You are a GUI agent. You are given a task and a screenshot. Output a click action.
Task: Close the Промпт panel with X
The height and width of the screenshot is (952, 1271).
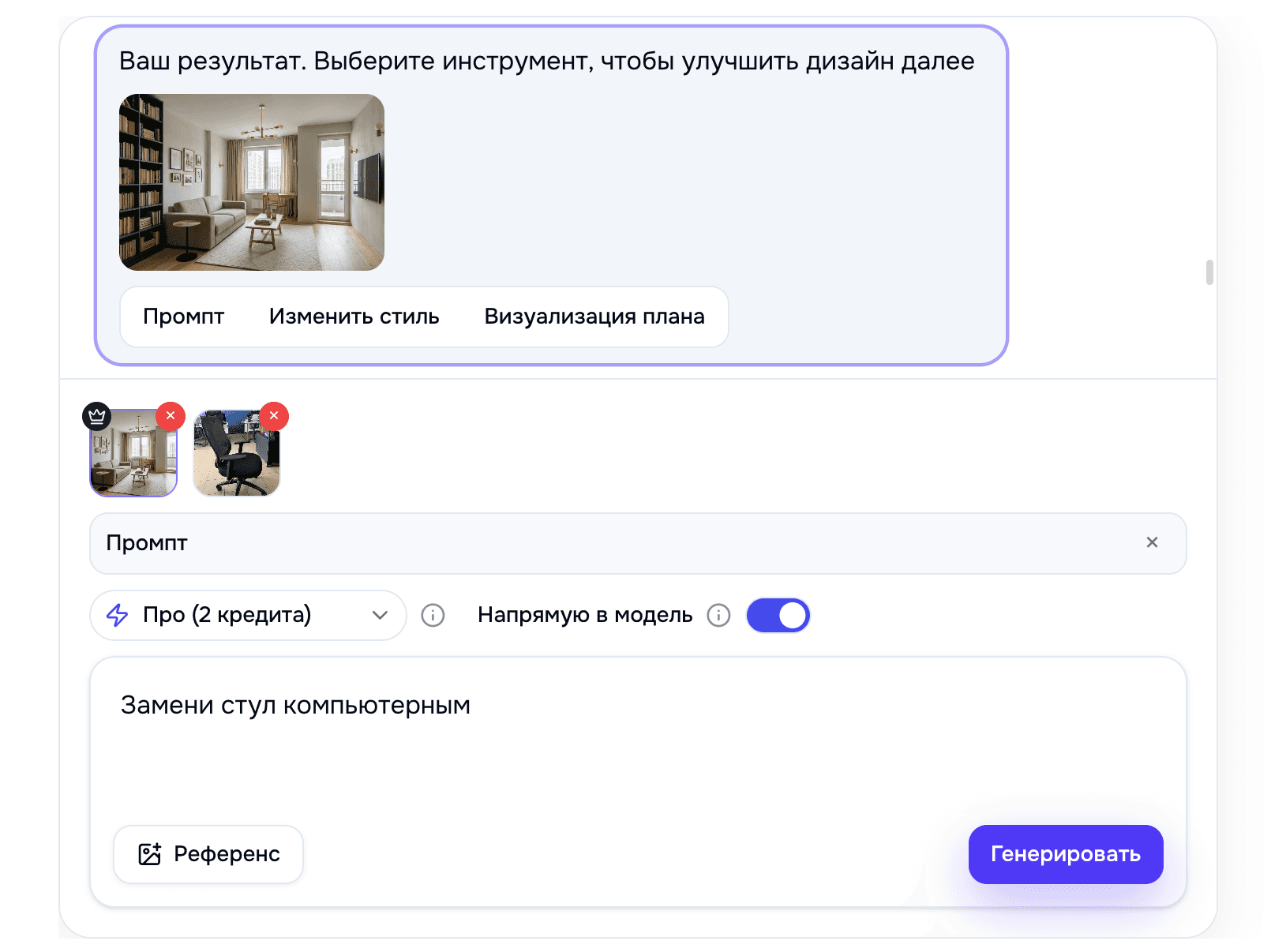(x=1152, y=542)
